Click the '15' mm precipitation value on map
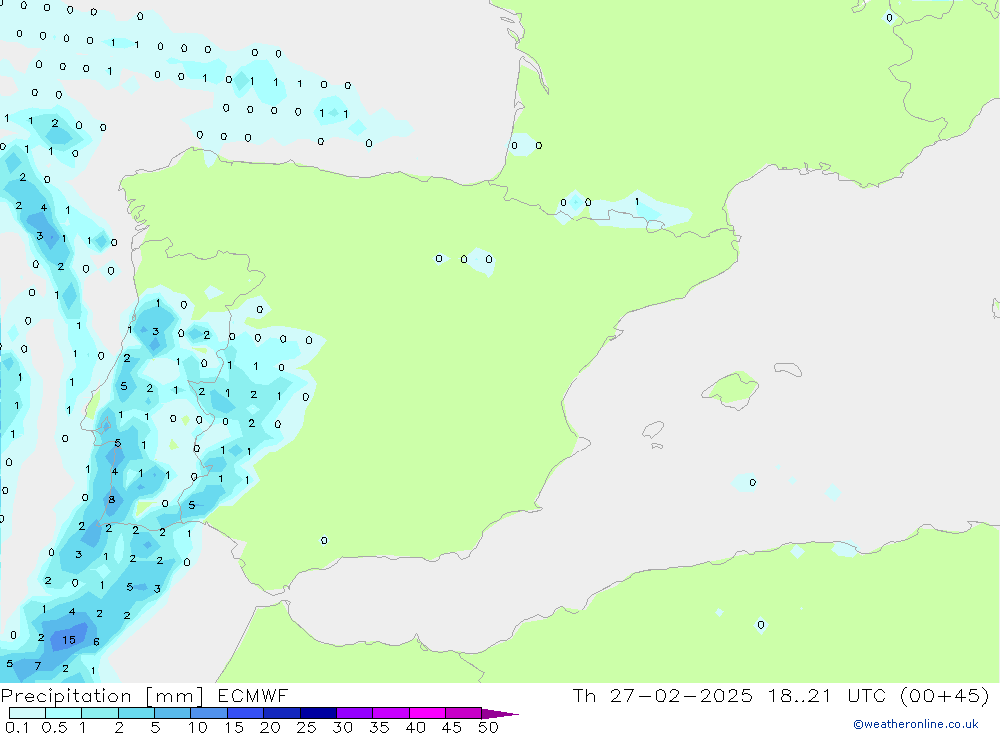 69,640
